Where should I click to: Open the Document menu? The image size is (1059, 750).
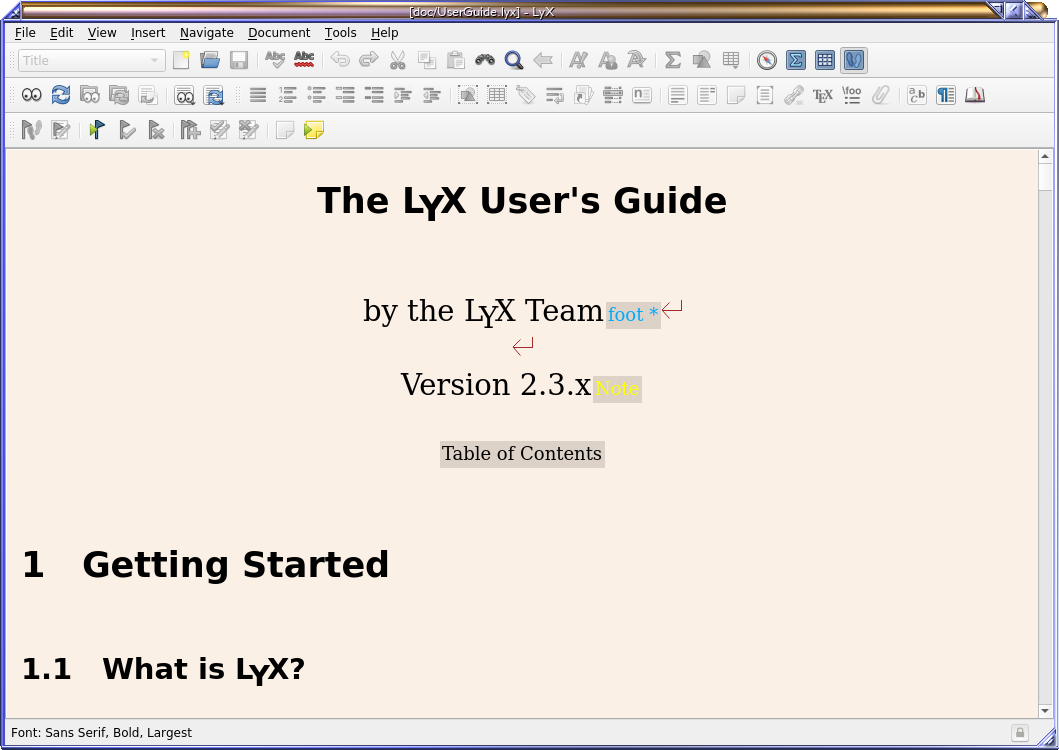click(279, 32)
